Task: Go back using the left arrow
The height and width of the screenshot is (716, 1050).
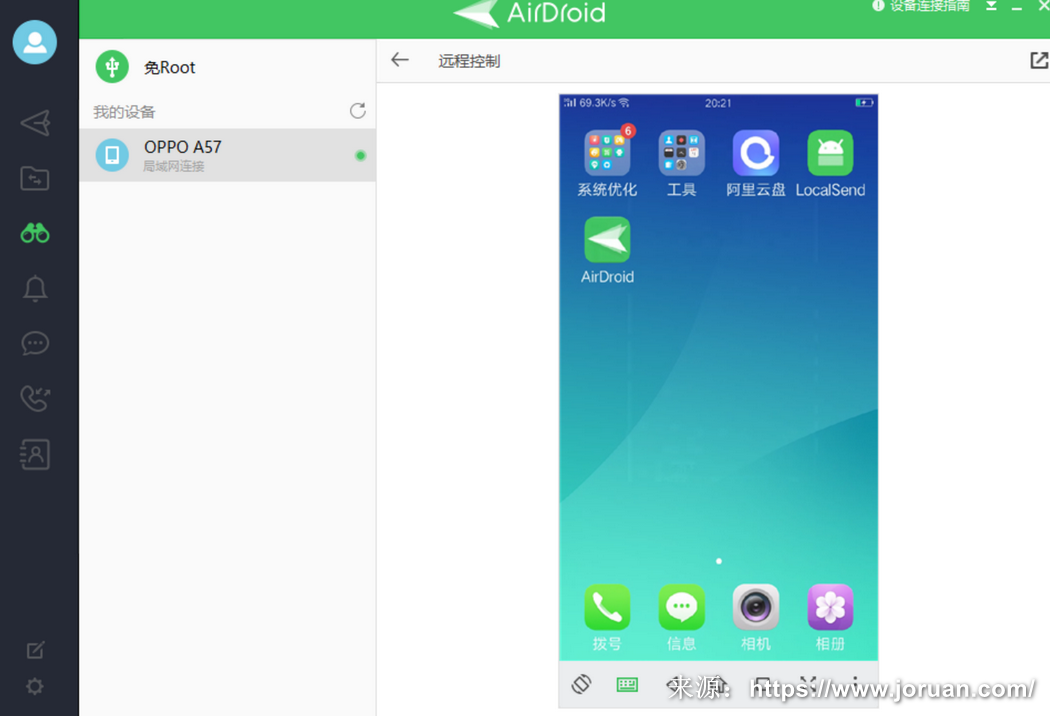Action: 400,60
